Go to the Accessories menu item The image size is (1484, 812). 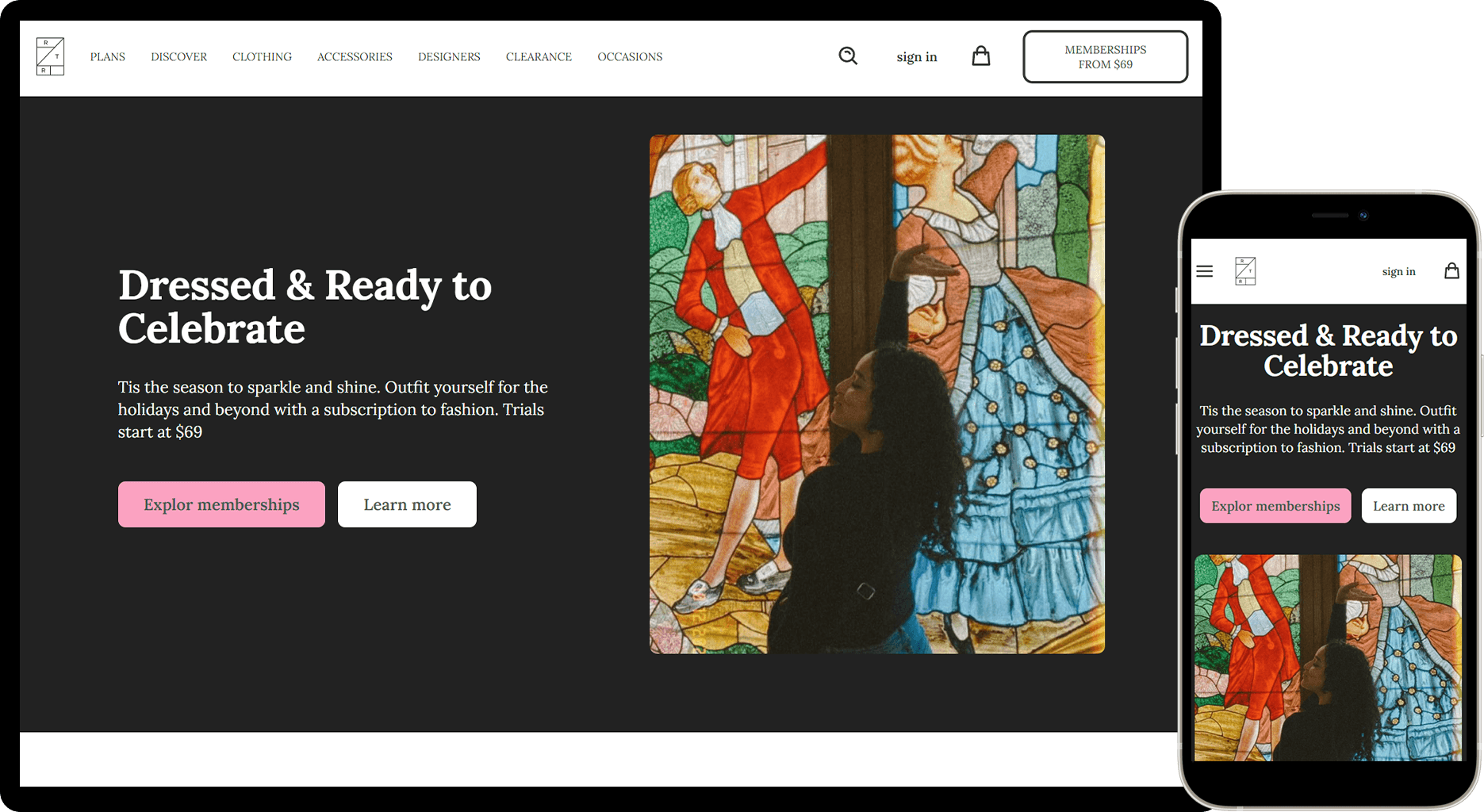click(355, 57)
